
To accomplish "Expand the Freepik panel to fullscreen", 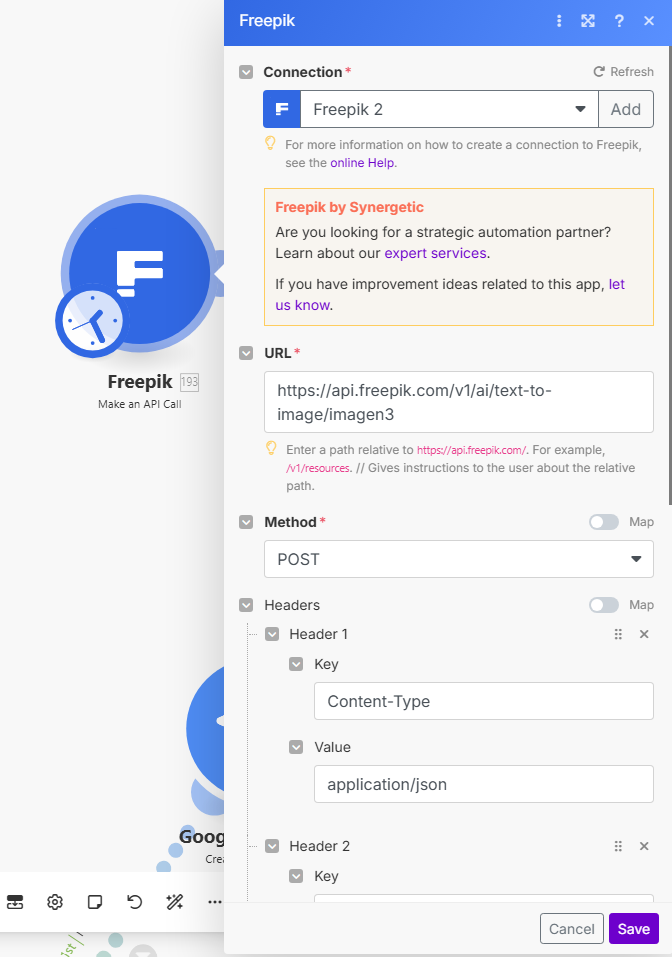I will pos(588,21).
